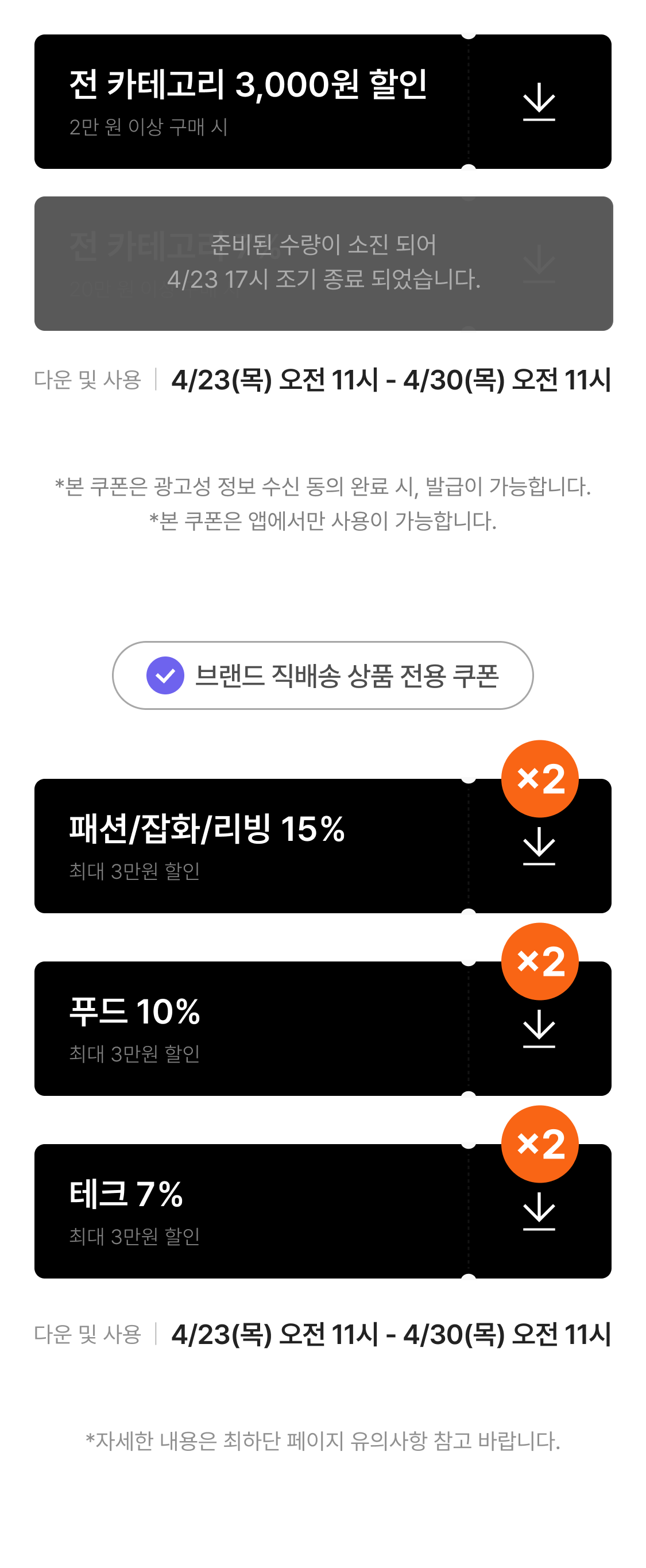646x1568 pixels.
Task: Click purple checkmark beside 브랜드 직배송 label
Action: pos(165,675)
